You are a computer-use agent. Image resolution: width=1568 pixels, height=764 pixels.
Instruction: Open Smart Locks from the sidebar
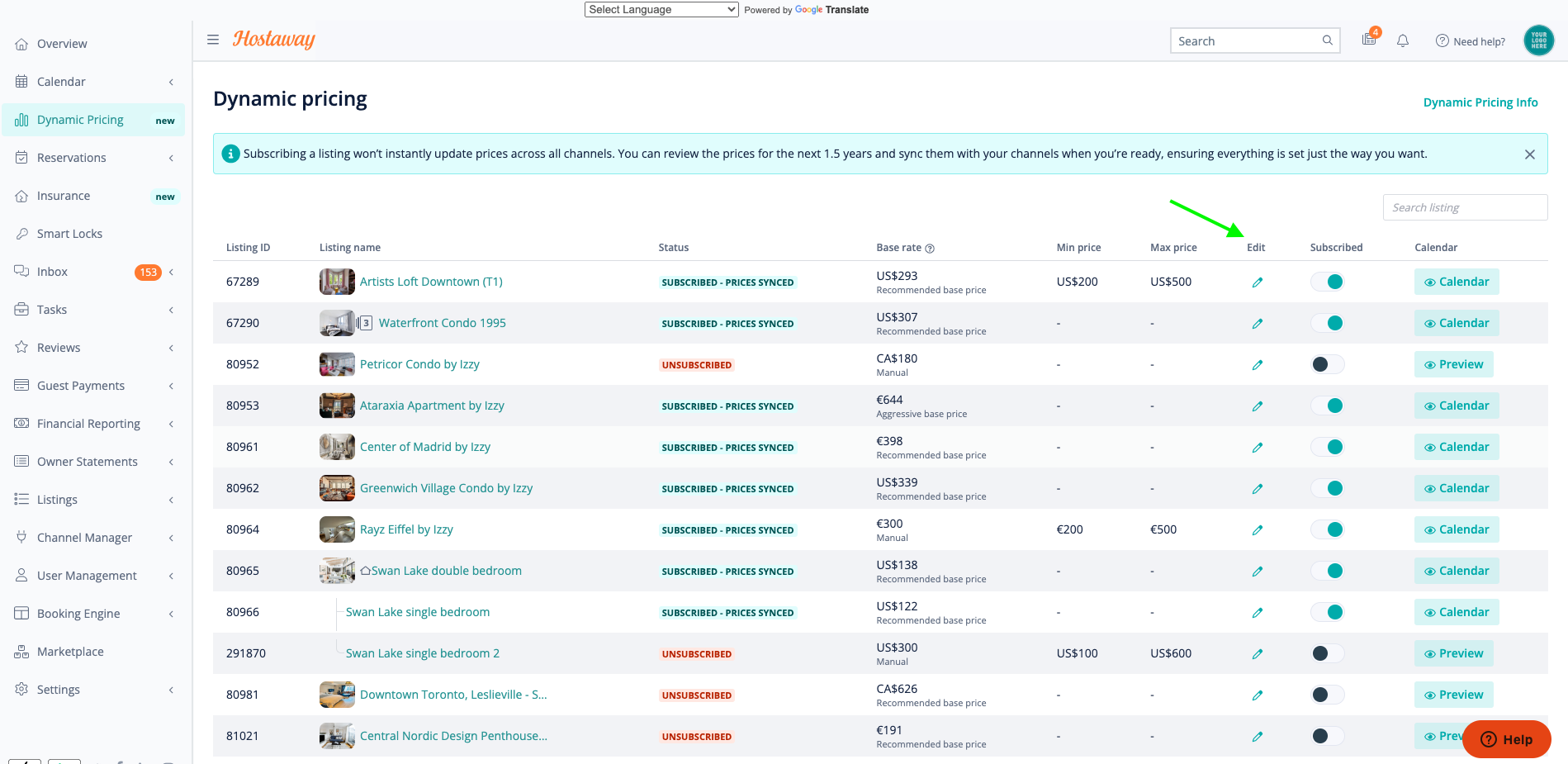coord(69,234)
